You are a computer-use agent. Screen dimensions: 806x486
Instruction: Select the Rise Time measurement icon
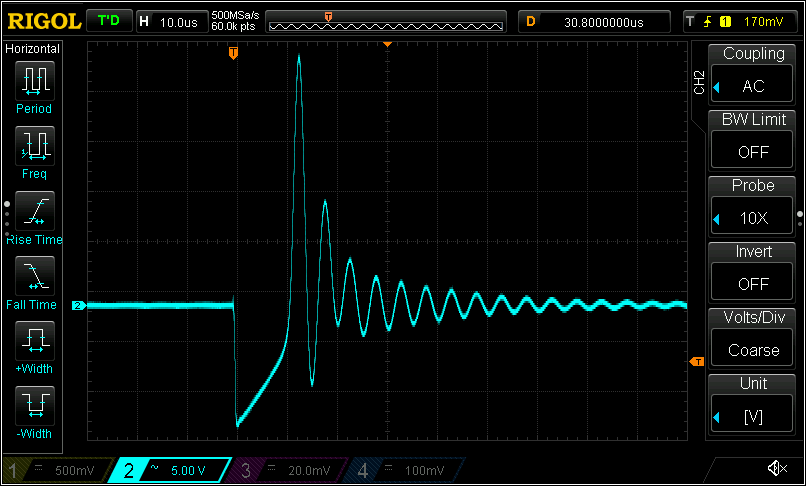34,211
